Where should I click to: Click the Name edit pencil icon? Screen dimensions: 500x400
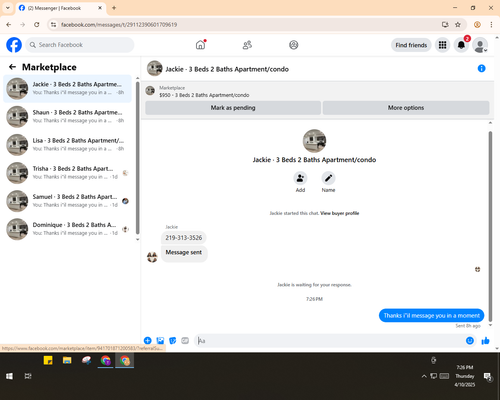[328, 178]
